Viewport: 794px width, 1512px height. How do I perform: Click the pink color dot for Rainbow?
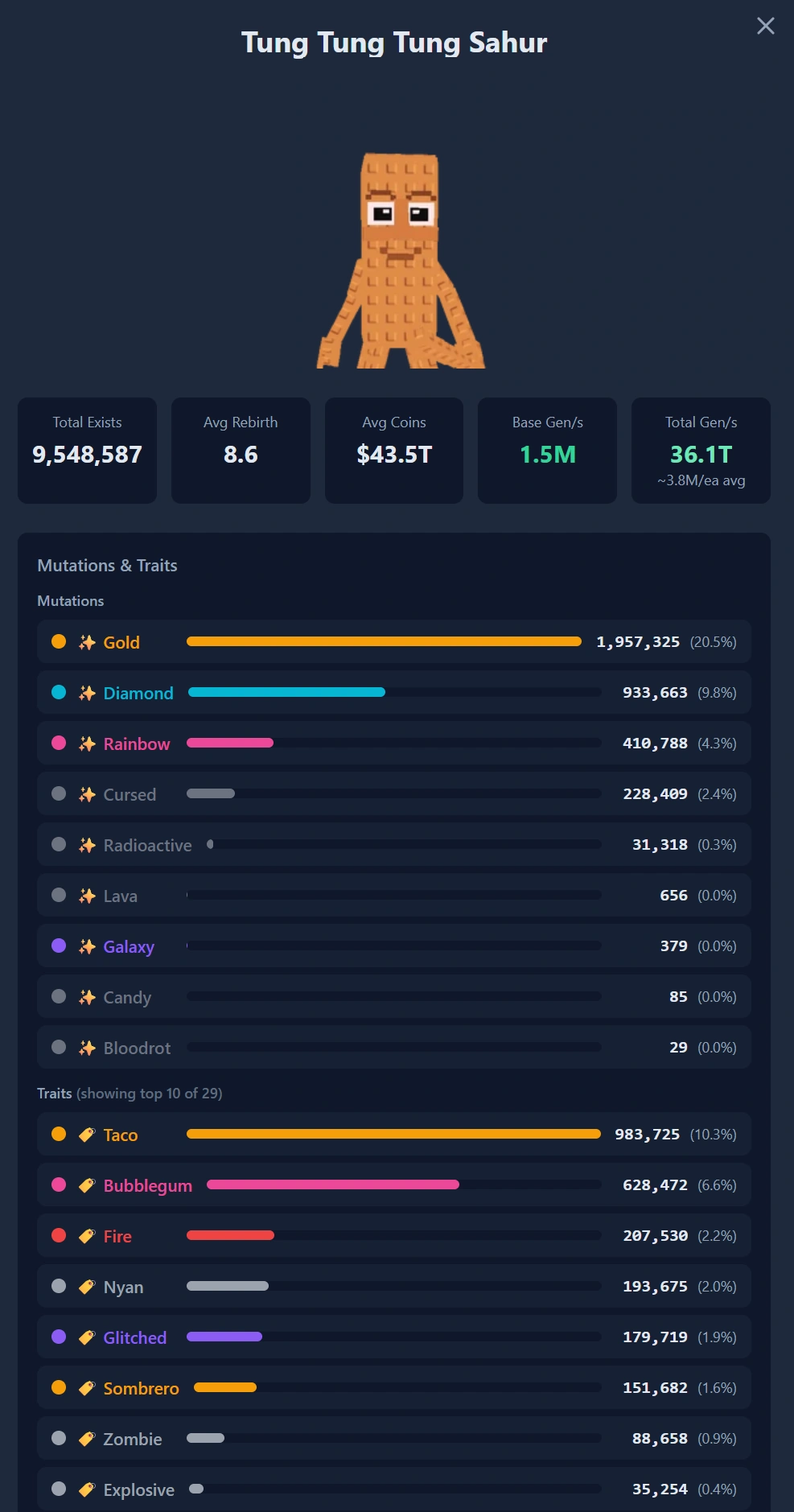pos(59,743)
